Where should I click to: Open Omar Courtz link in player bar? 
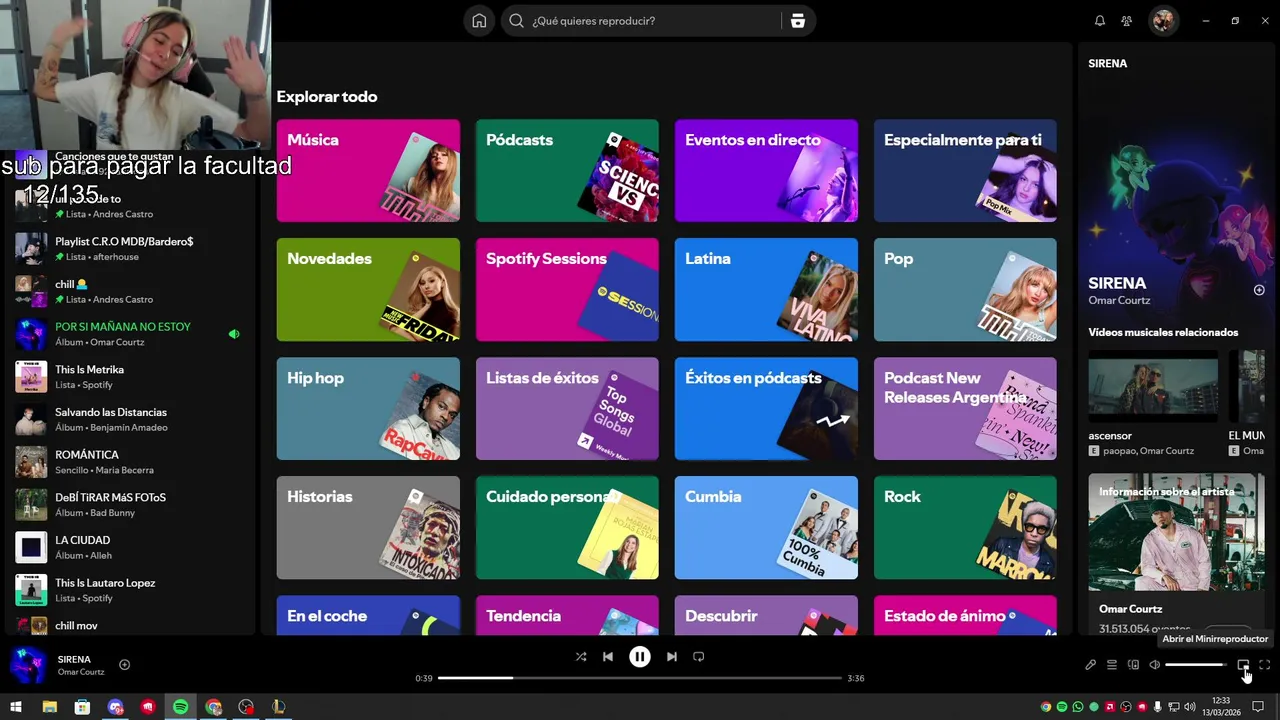[81, 672]
